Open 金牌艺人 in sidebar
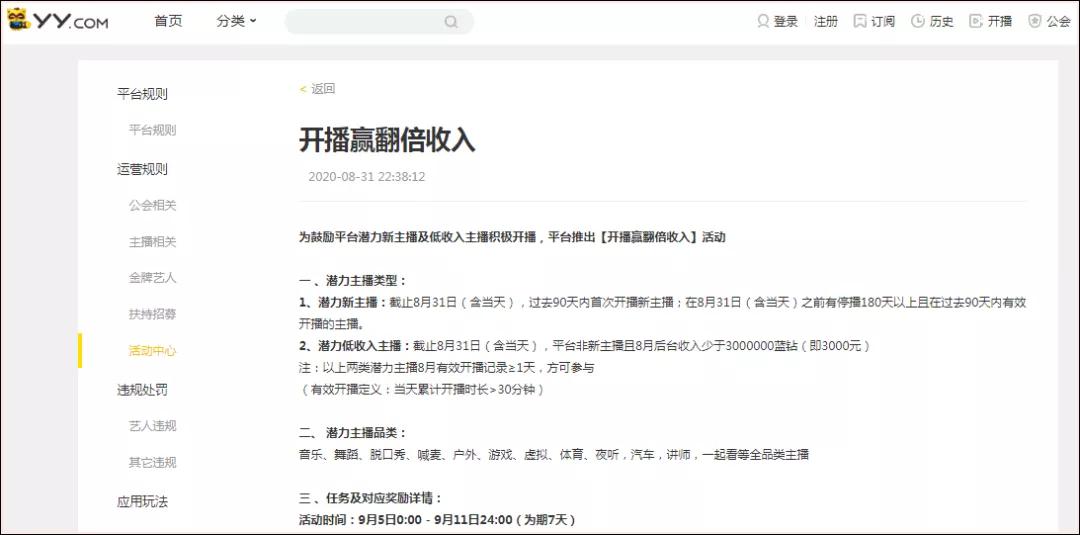 (x=152, y=278)
